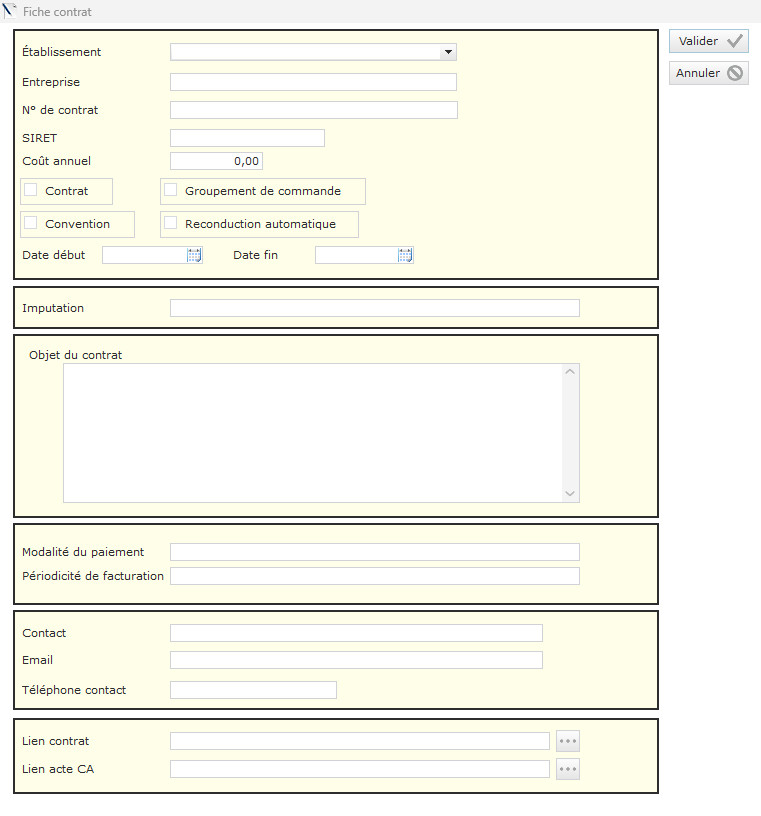Focus the Imputation text field
761x816 pixels.
[374, 308]
